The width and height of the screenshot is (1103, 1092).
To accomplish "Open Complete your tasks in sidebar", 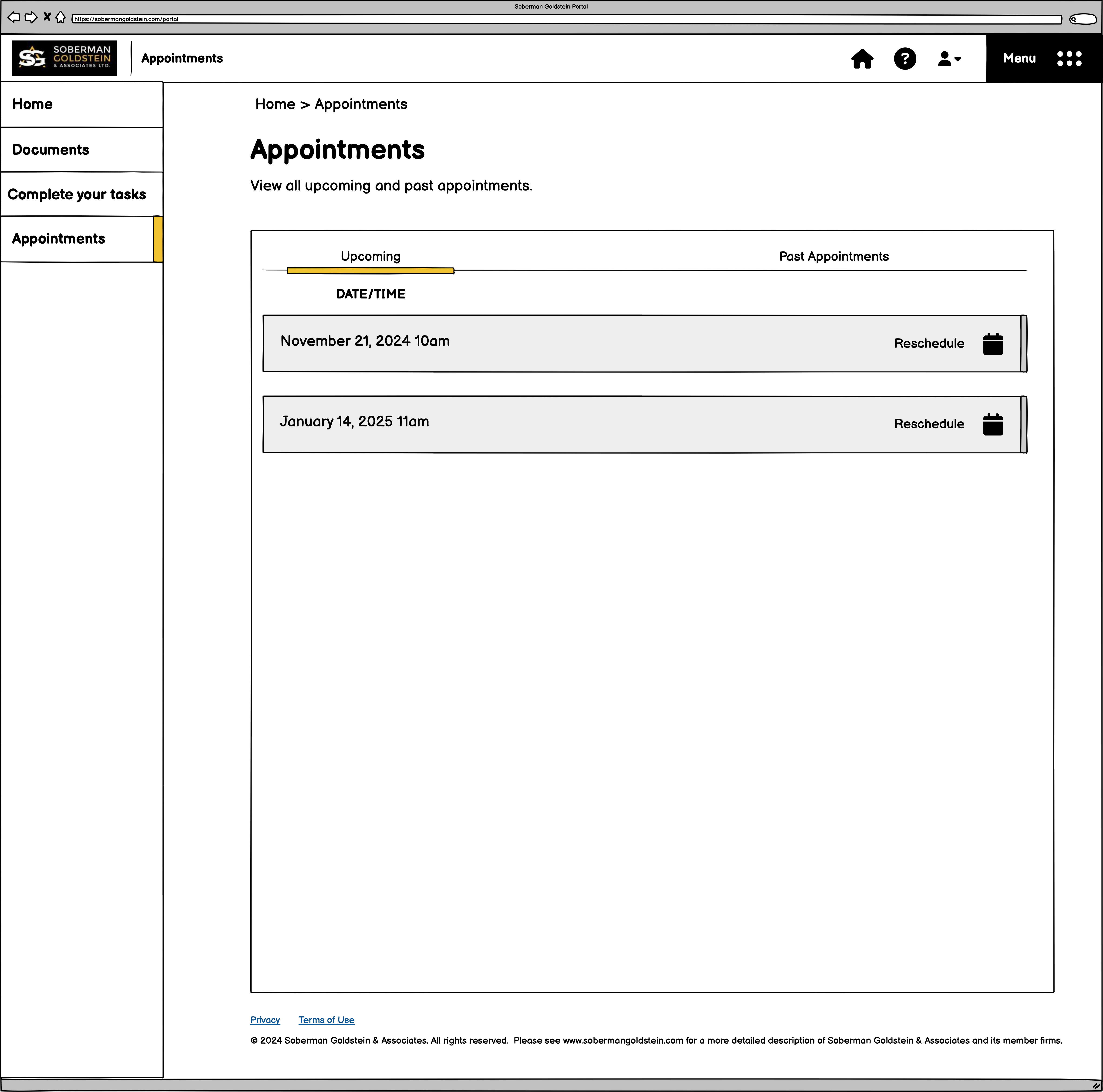I will [82, 194].
